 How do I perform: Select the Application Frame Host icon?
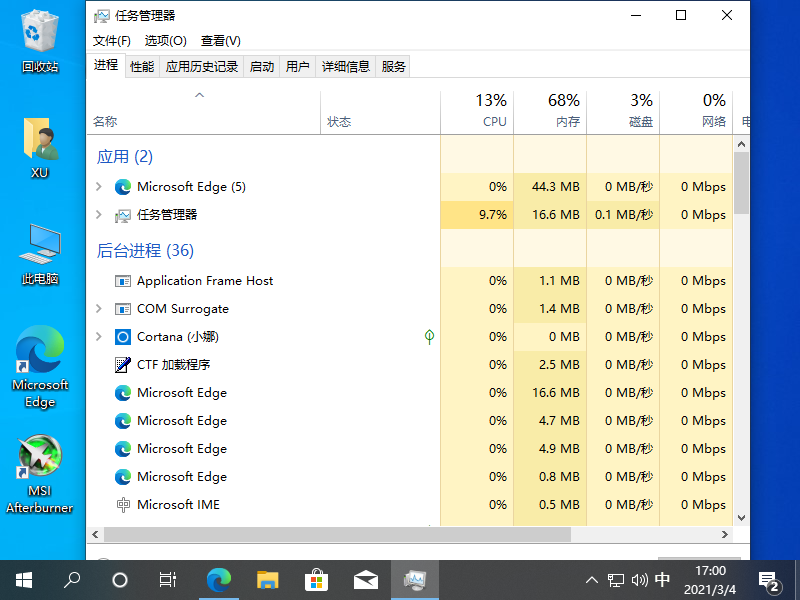pyautogui.click(x=123, y=281)
